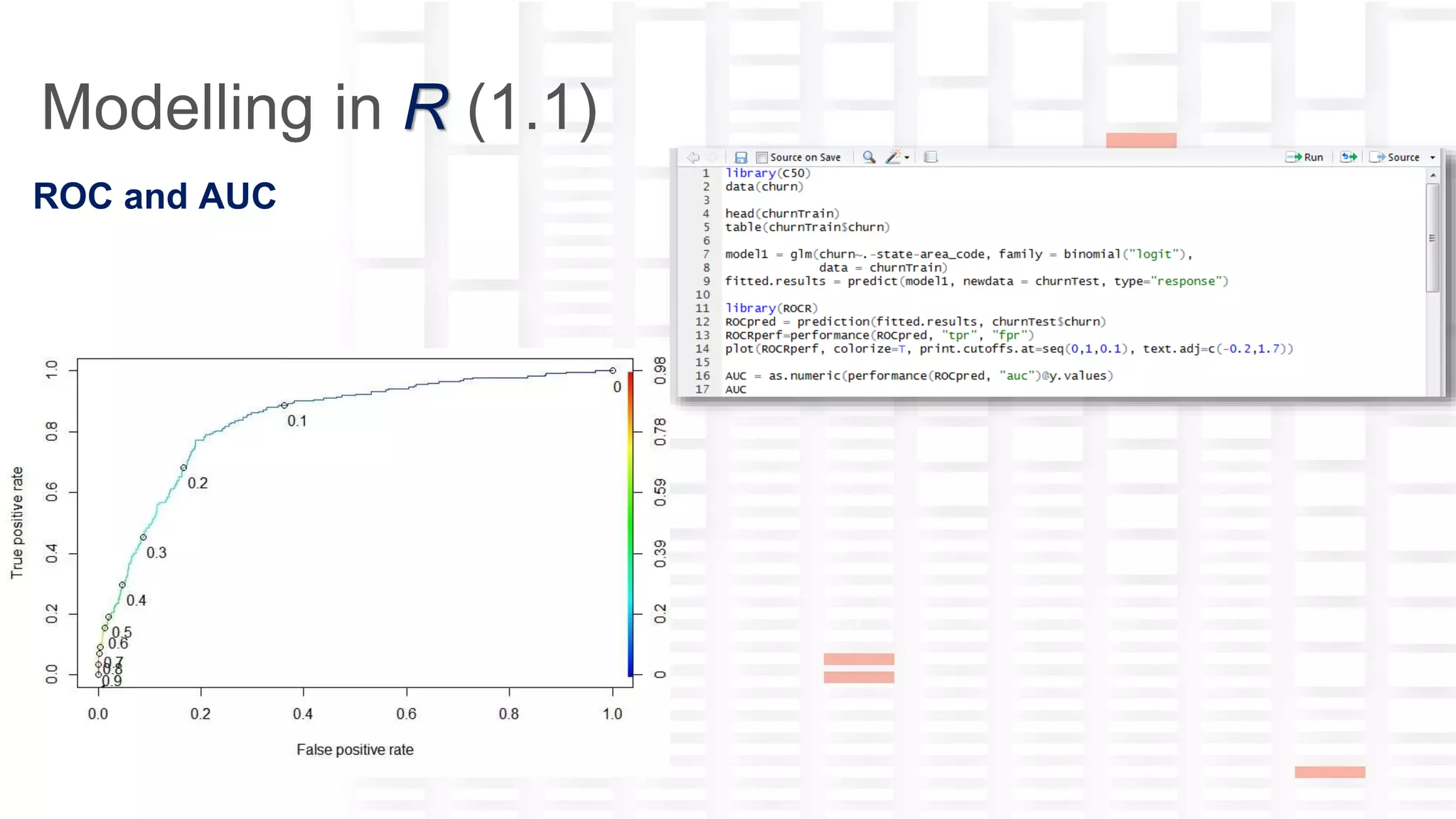Click the rainbow color scale bar of plot

[x=630, y=523]
